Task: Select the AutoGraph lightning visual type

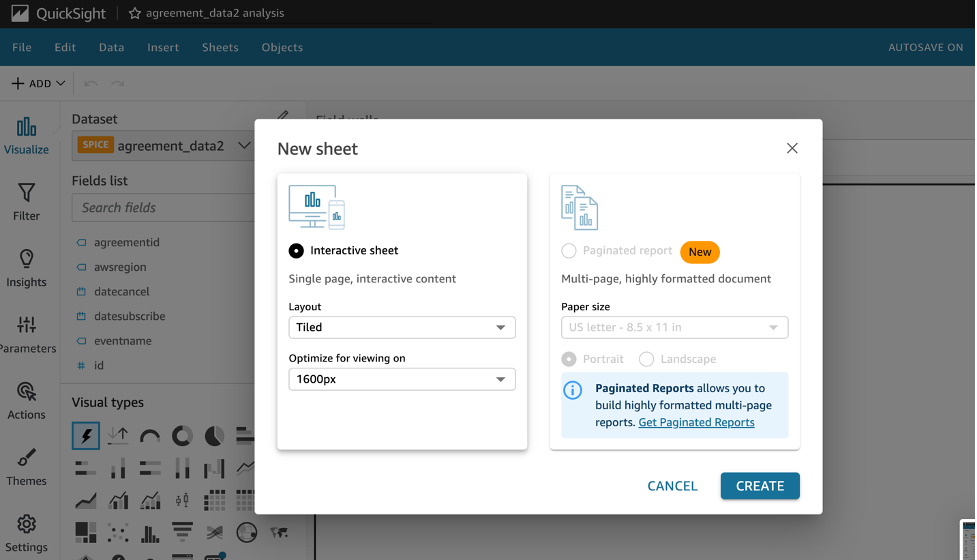Action: pos(85,436)
